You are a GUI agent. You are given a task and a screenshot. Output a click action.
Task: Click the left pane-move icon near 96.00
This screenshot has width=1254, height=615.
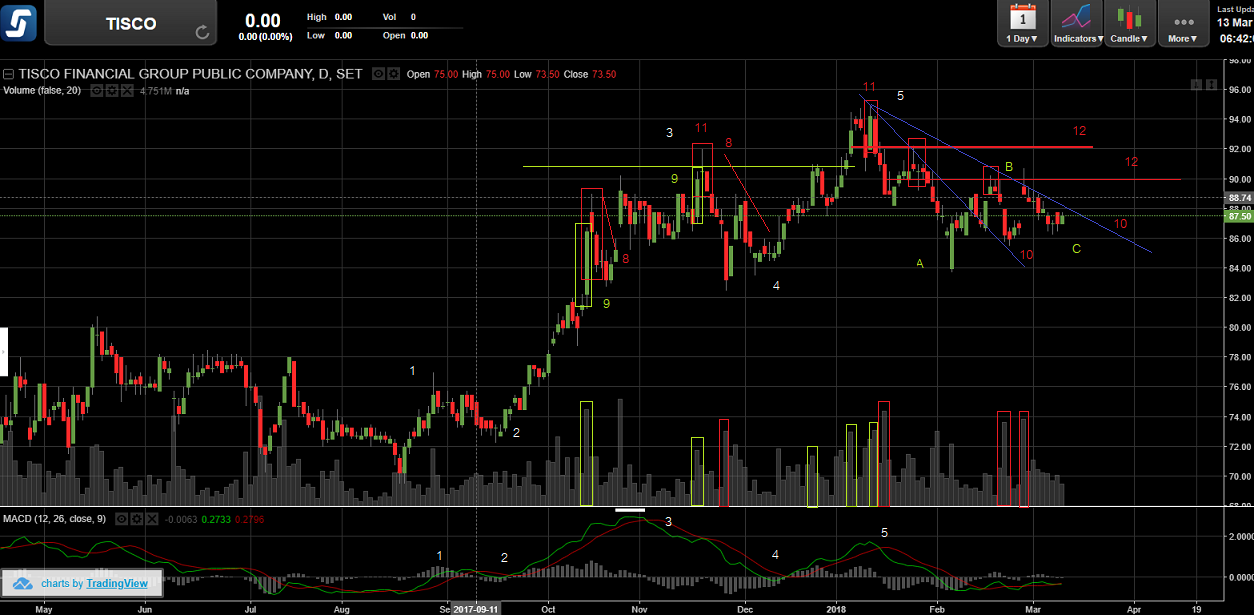pos(1196,86)
